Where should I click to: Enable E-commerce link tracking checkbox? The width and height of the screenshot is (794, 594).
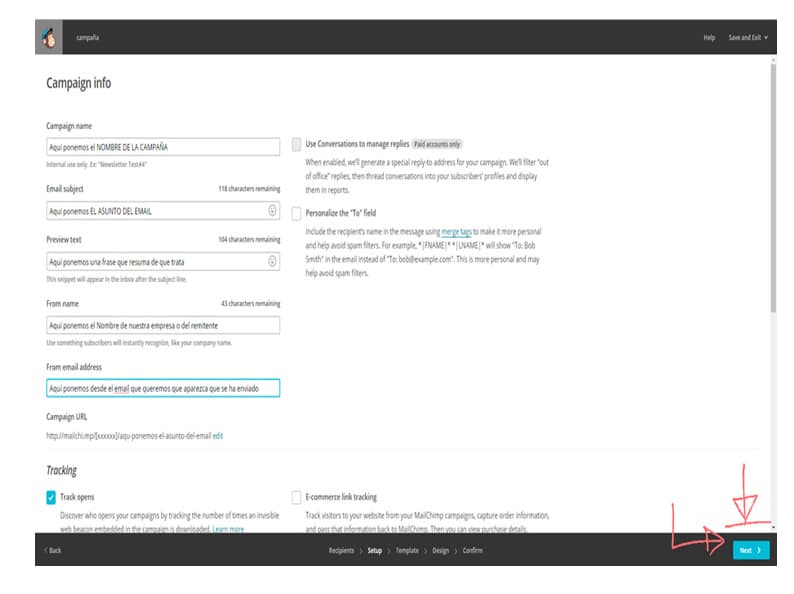296,497
